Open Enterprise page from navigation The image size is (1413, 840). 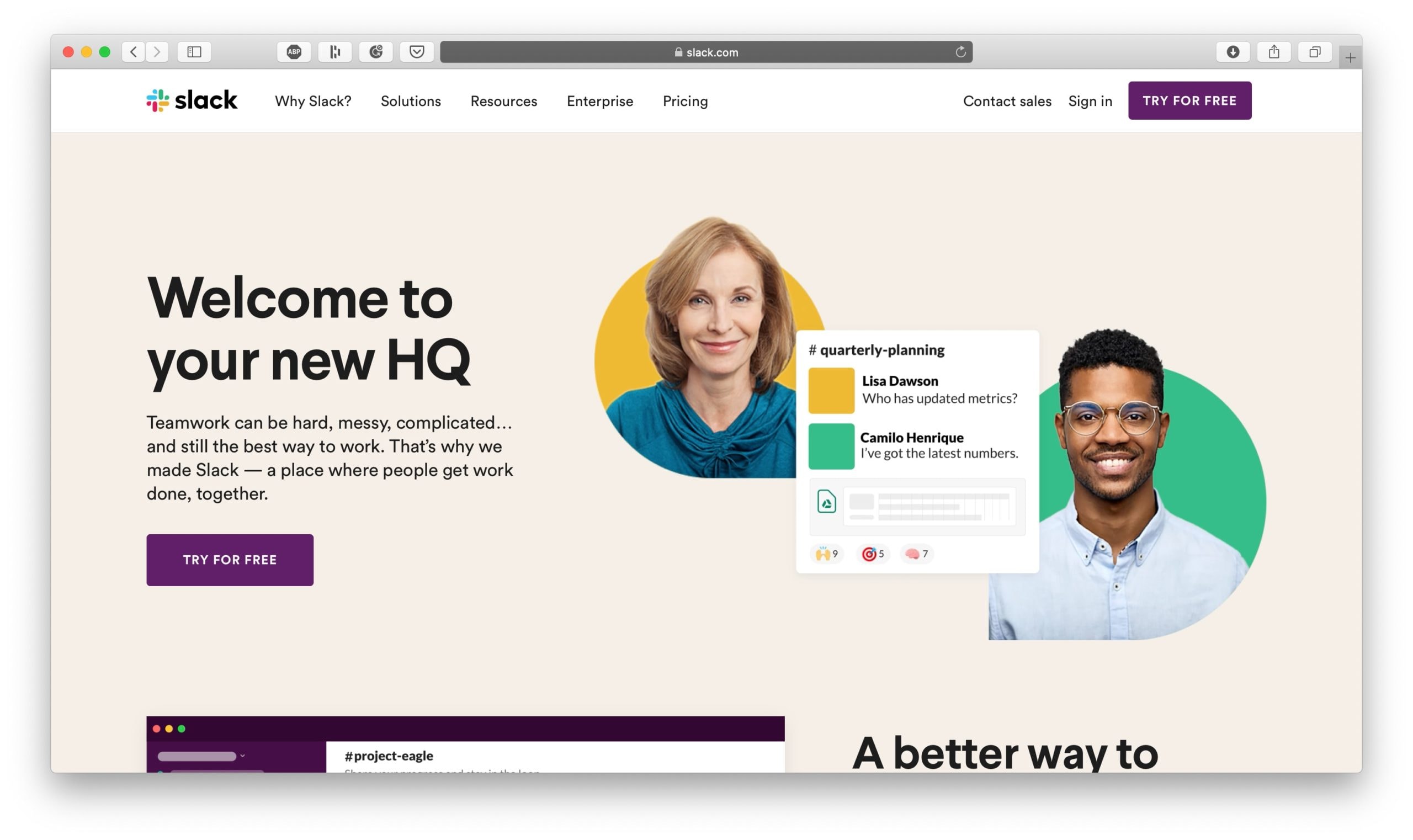(x=600, y=101)
